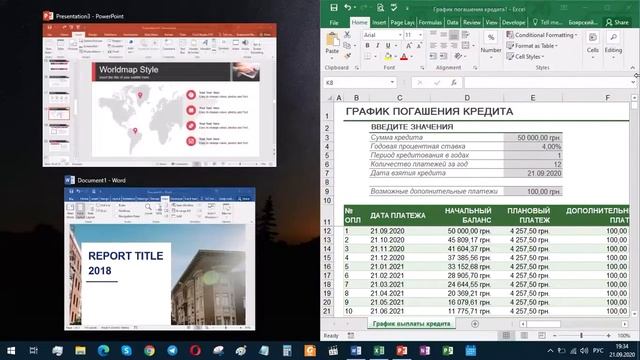Click the zoom slider handle in Excel
This screenshot has width=640, height=360.
click(581, 336)
